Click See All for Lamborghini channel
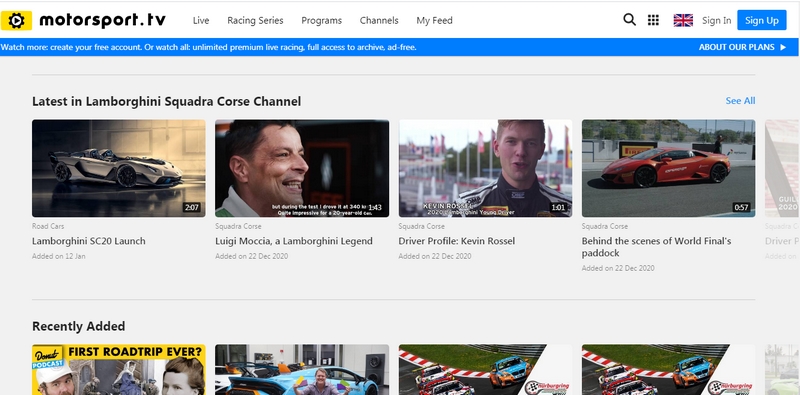The width and height of the screenshot is (800, 395). [740, 101]
